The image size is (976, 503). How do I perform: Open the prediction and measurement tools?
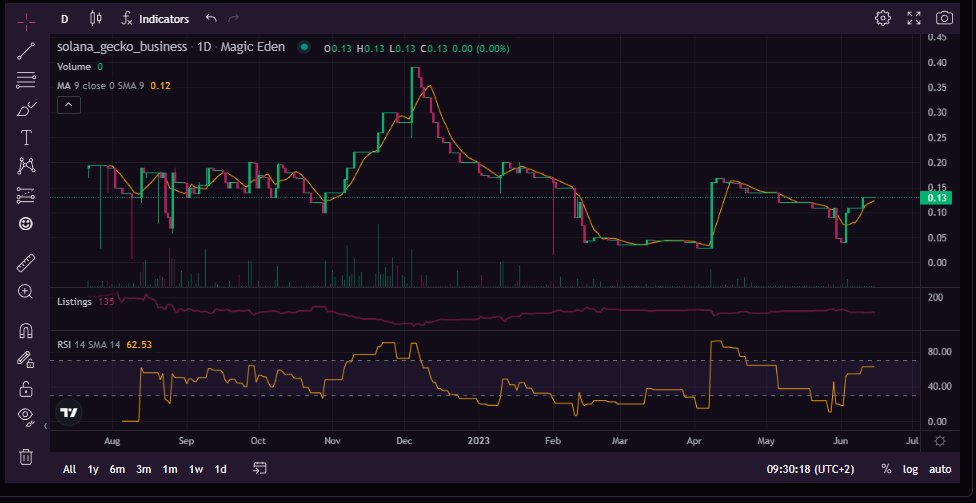point(26,195)
